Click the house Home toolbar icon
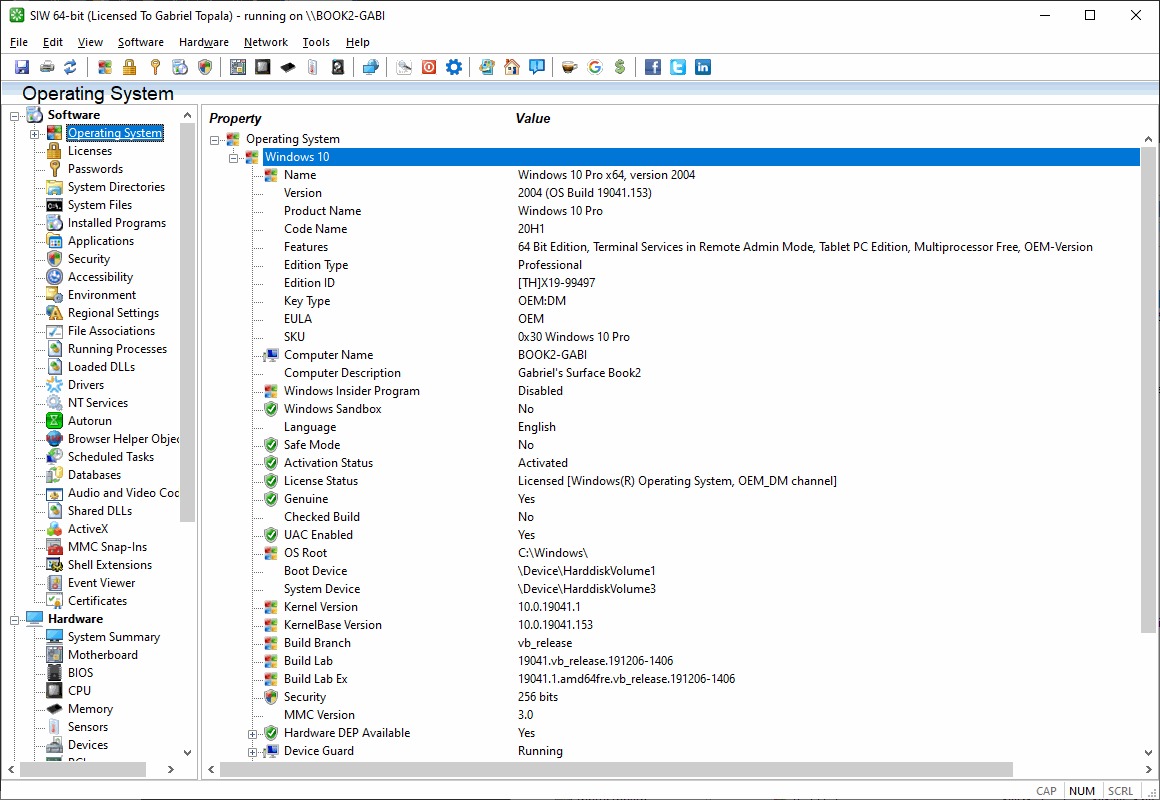 pos(512,67)
